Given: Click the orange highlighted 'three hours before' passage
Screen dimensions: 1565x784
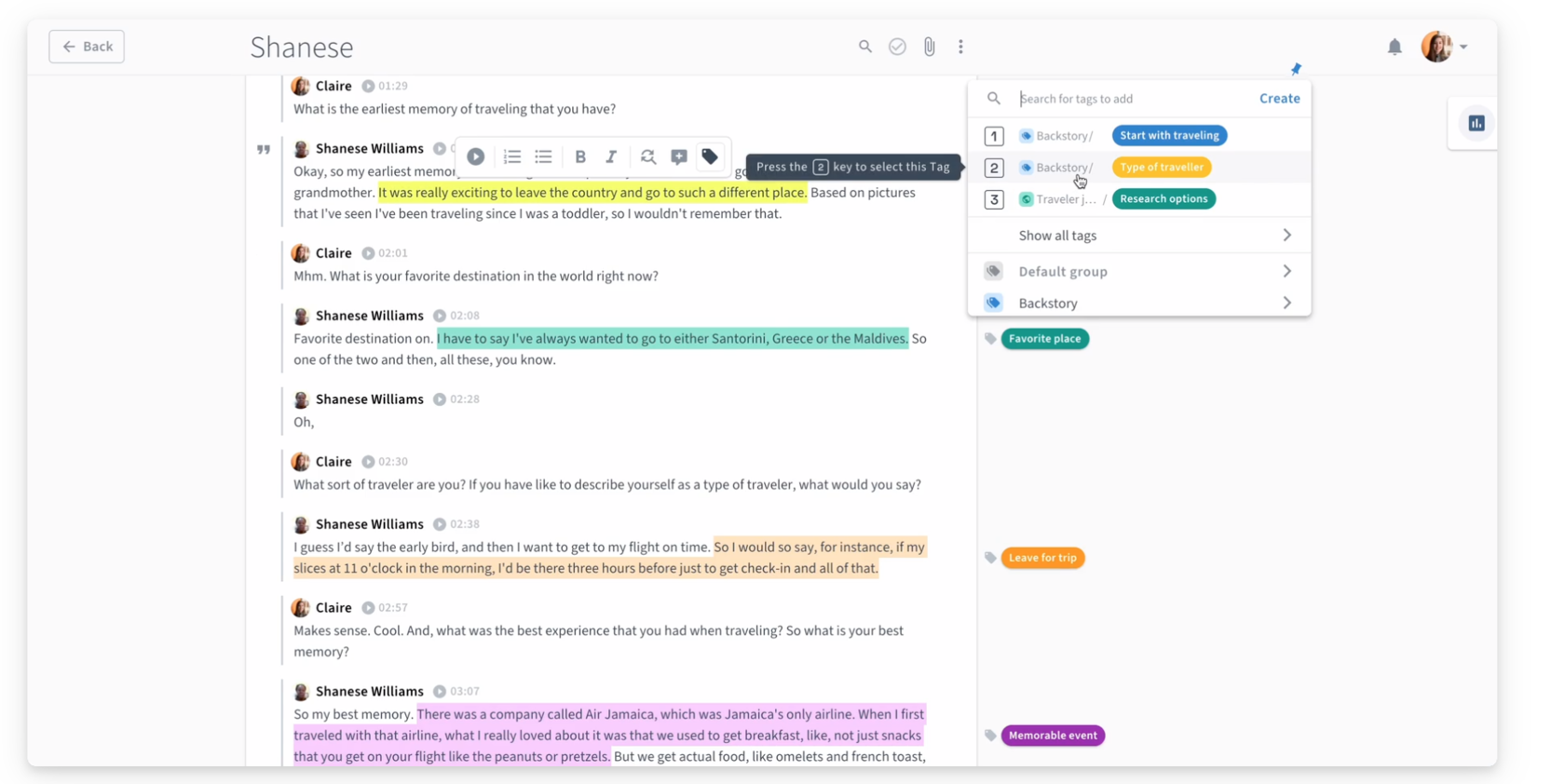Looking at the screenshot, I should 609,558.
